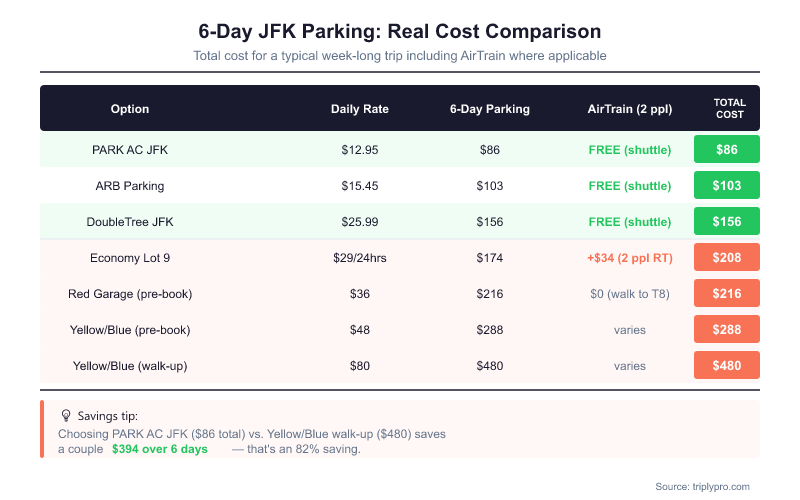
Task: Select the Daily Rate column header
Action: point(360,108)
